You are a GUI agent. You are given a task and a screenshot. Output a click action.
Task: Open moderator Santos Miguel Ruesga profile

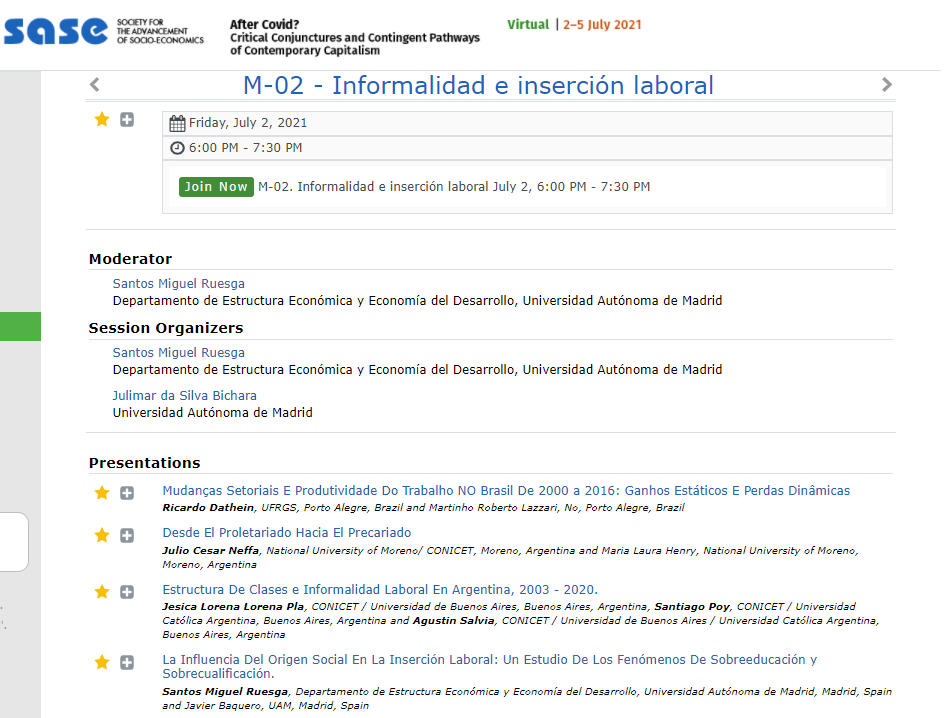(x=179, y=284)
